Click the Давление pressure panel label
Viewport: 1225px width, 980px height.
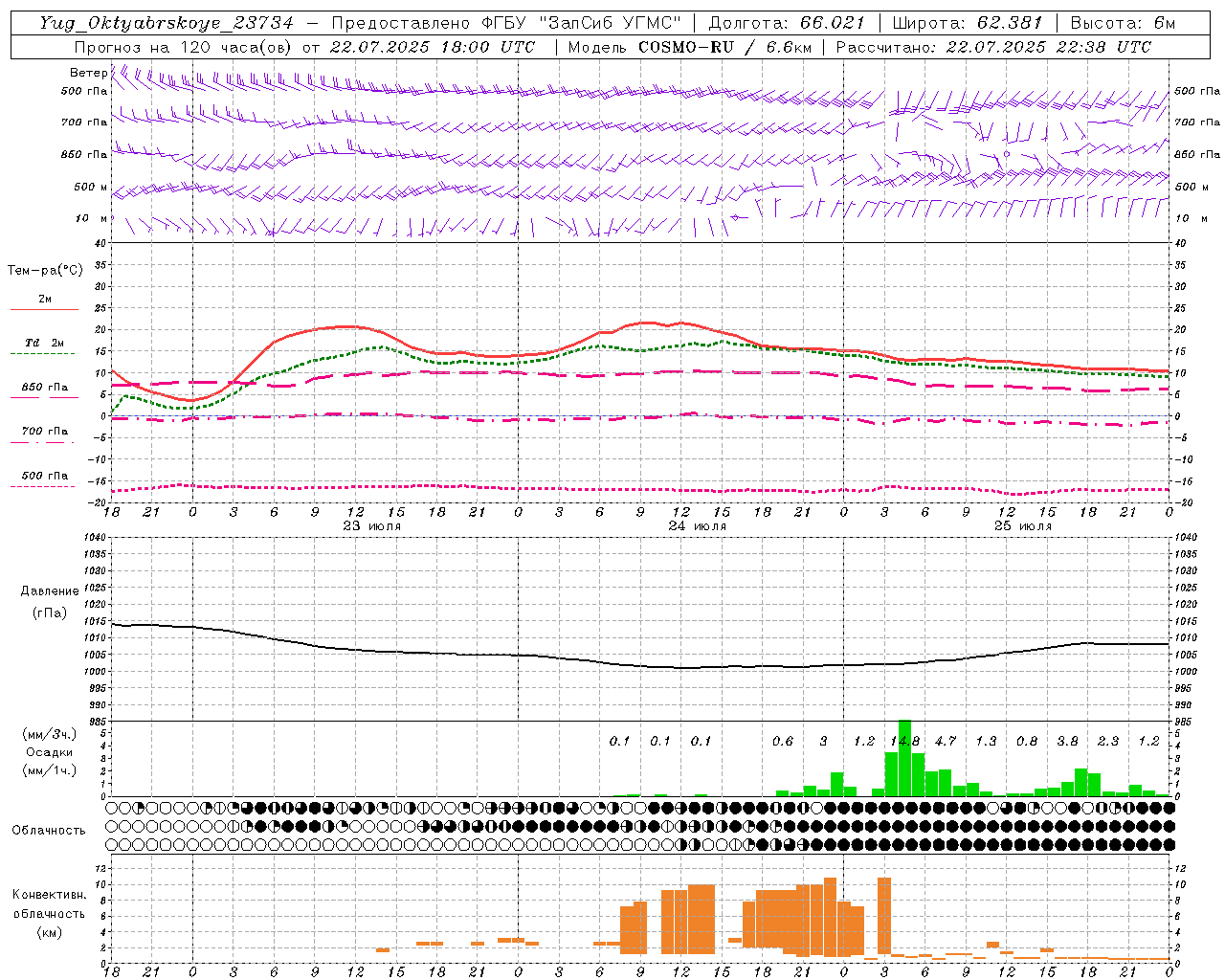(50, 591)
